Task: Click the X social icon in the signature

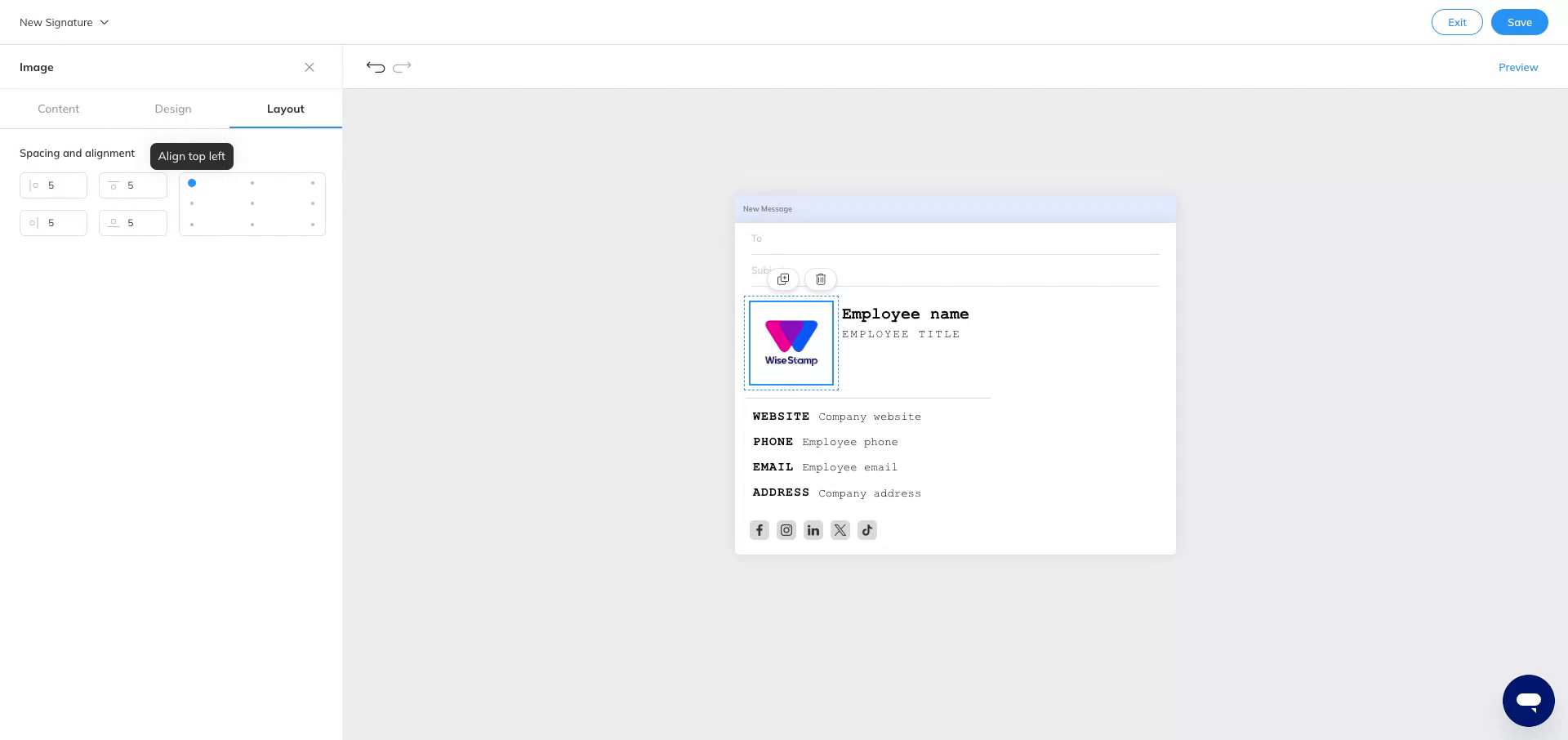Action: point(840,530)
